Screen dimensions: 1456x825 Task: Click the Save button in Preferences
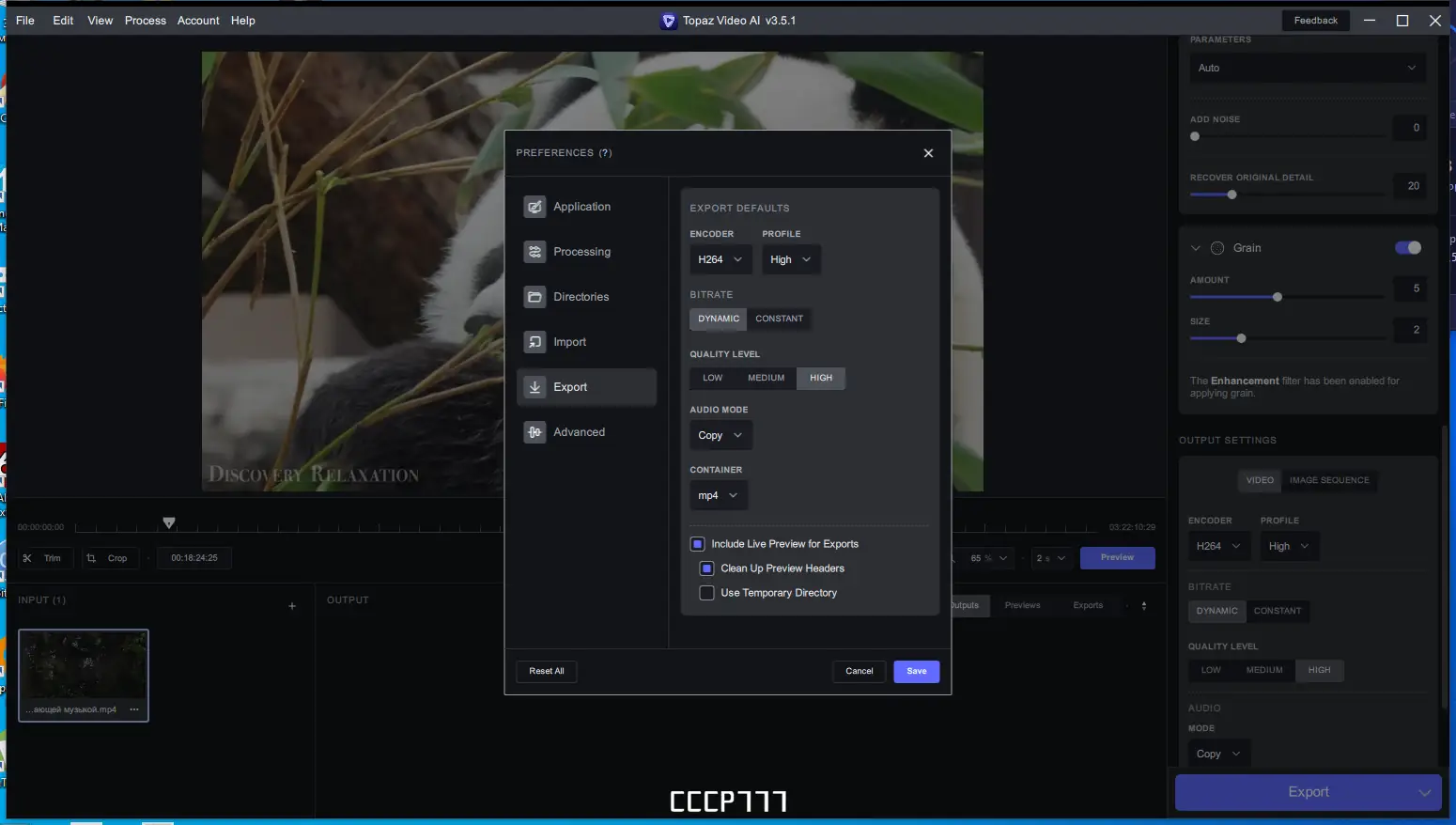tap(917, 672)
